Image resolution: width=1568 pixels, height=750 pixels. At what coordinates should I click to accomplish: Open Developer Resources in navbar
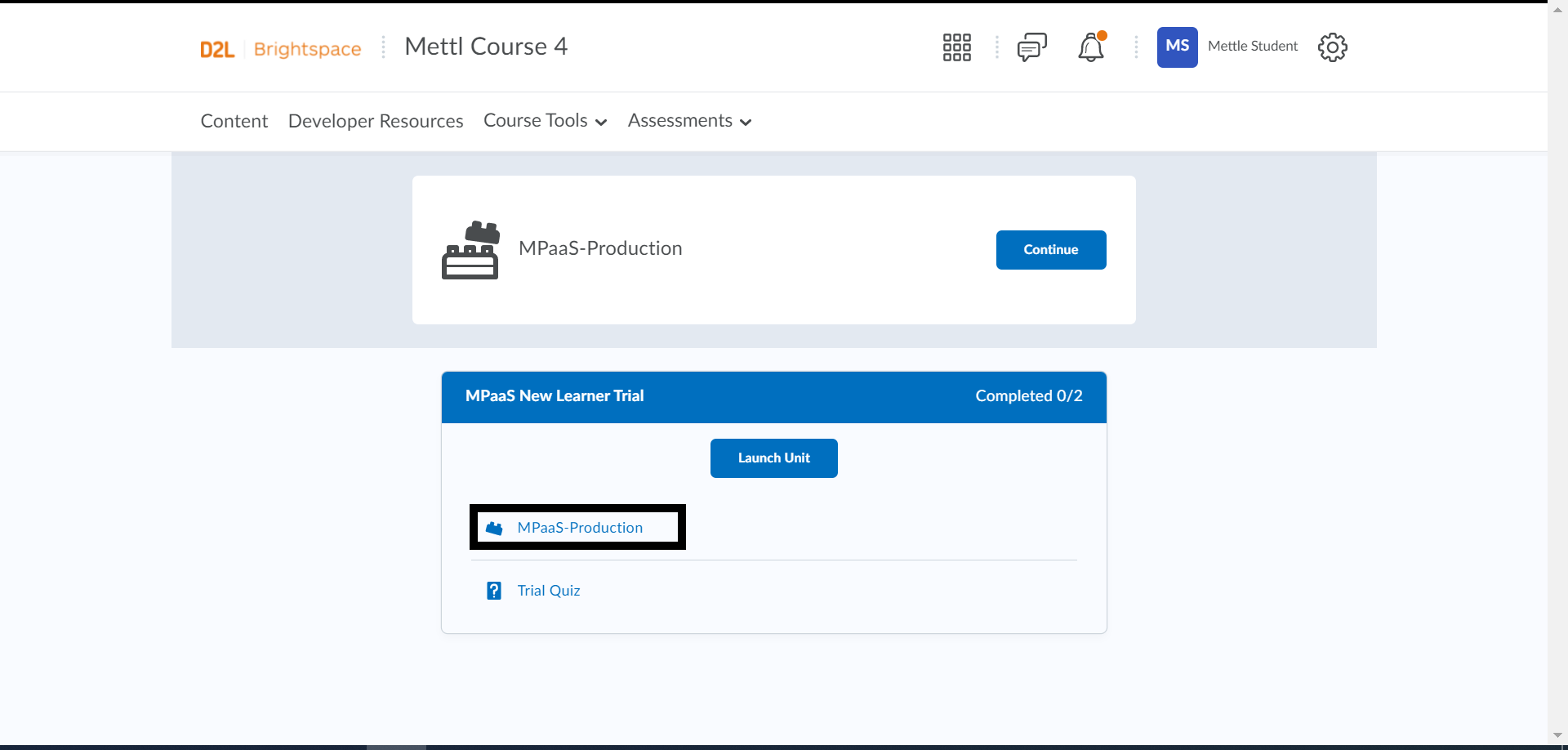coord(376,121)
